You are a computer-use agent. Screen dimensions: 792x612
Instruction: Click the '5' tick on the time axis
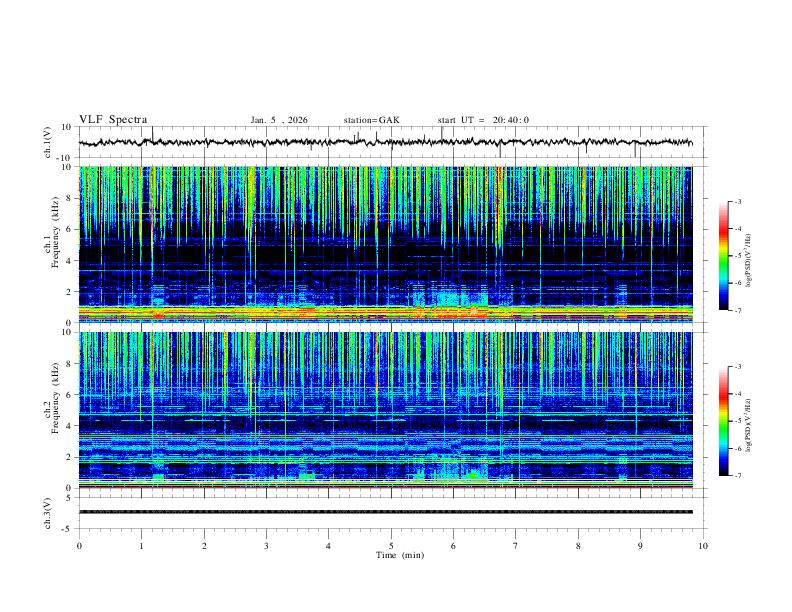(391, 546)
